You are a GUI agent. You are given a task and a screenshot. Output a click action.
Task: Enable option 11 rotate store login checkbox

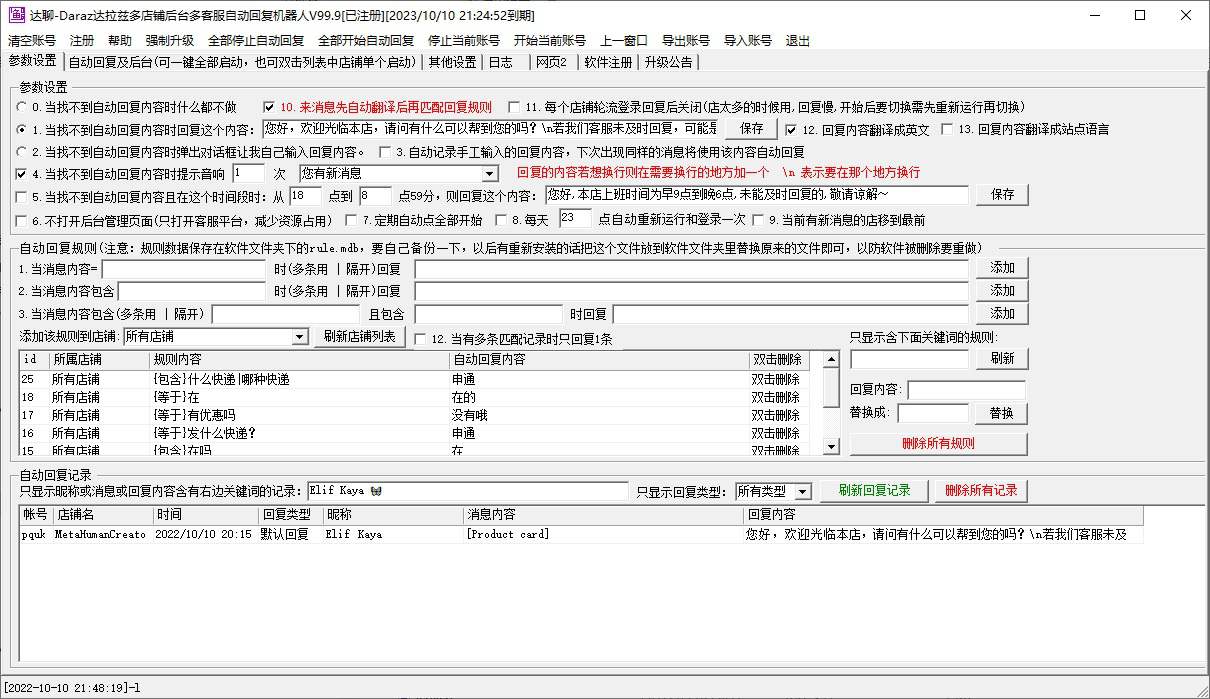tap(514, 107)
